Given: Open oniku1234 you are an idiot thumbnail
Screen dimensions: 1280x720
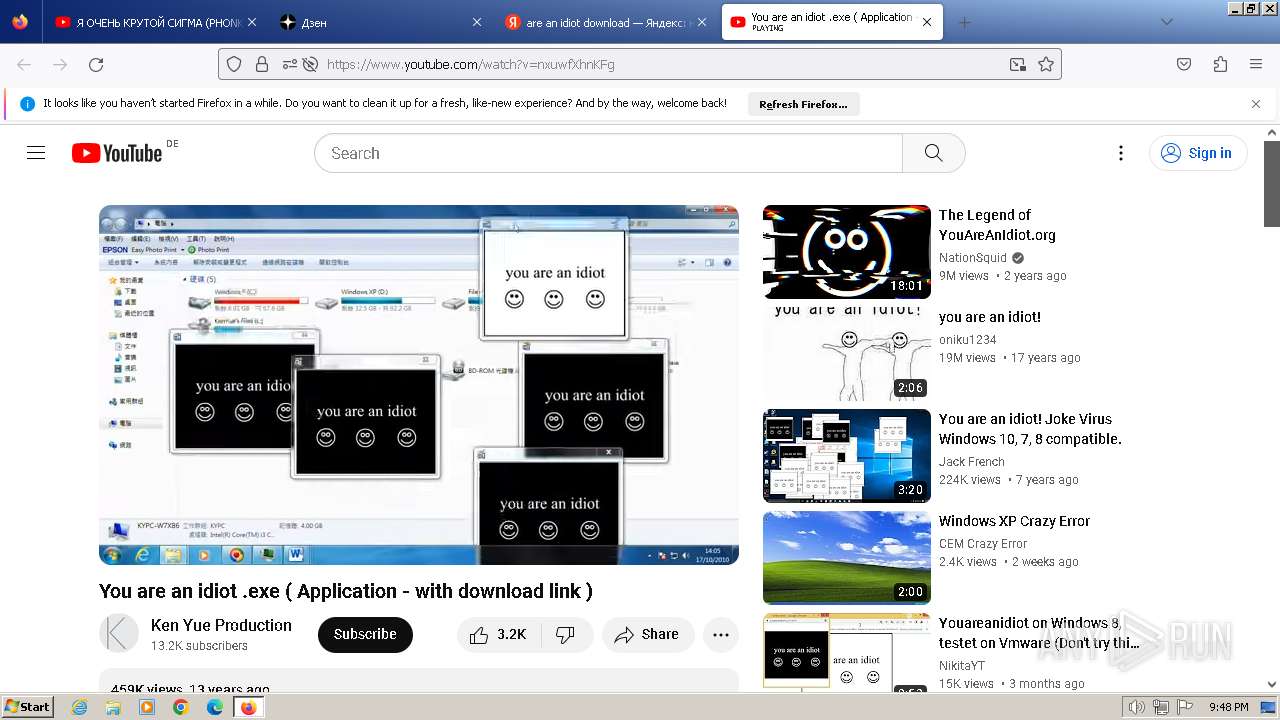Looking at the screenshot, I should 847,354.
